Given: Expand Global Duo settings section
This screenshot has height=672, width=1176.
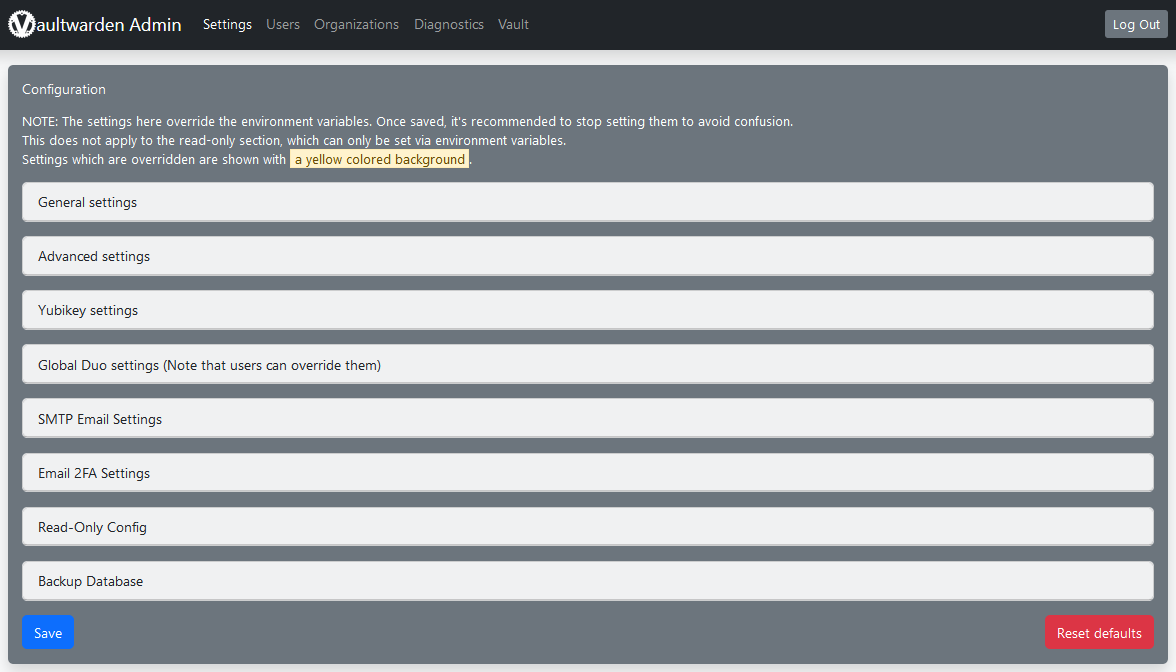Looking at the screenshot, I should coord(587,363).
